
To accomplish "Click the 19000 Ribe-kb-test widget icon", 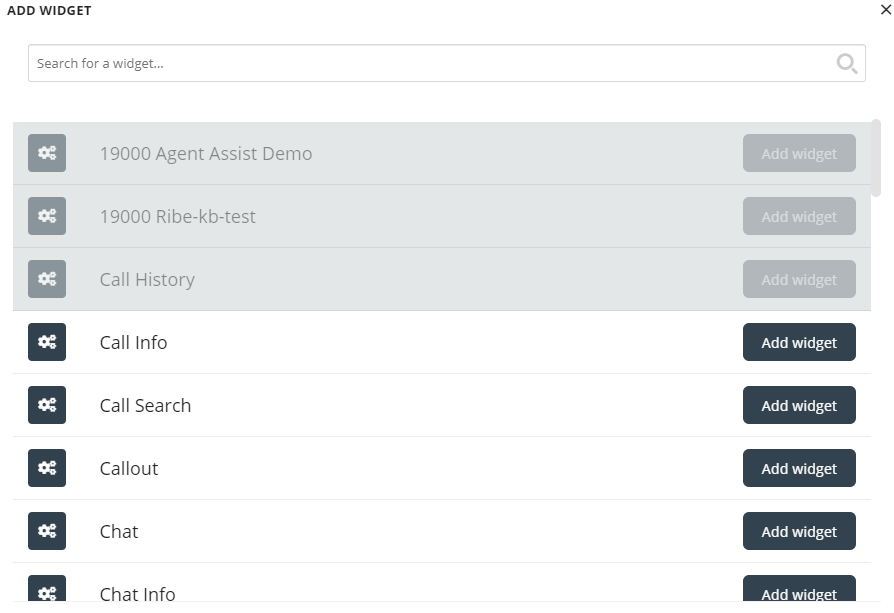I will click(47, 216).
